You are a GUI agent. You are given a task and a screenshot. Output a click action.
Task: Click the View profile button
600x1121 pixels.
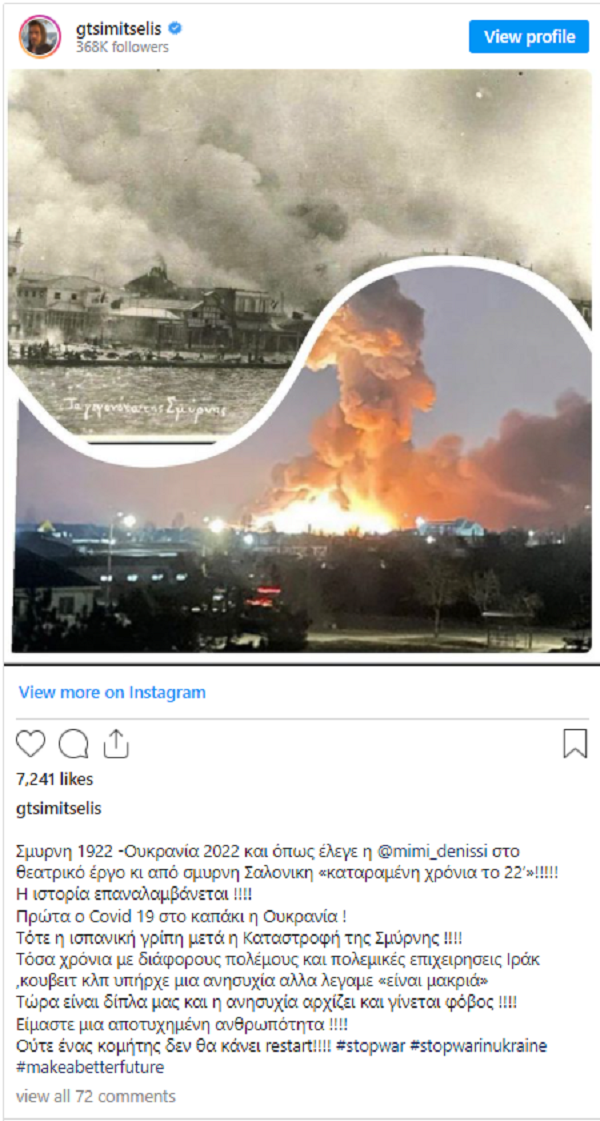(x=529, y=36)
